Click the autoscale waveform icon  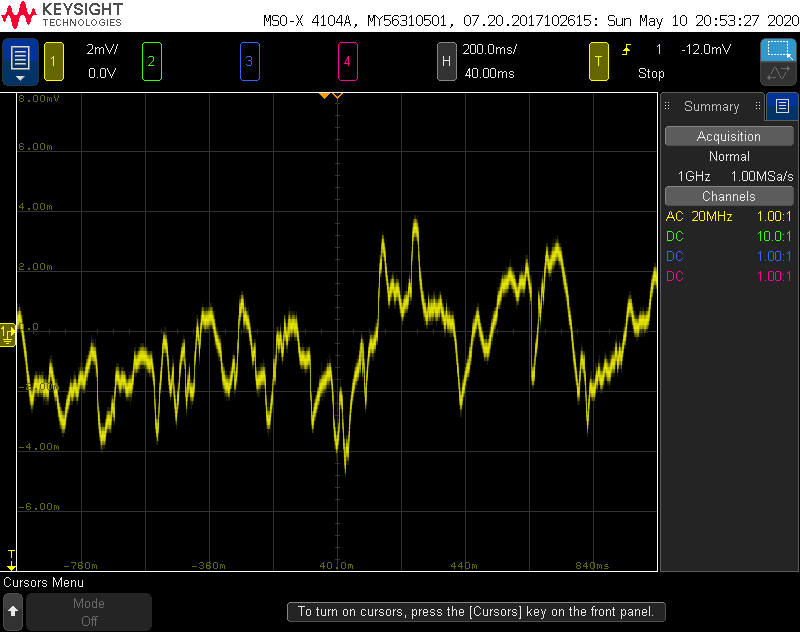click(x=778, y=73)
